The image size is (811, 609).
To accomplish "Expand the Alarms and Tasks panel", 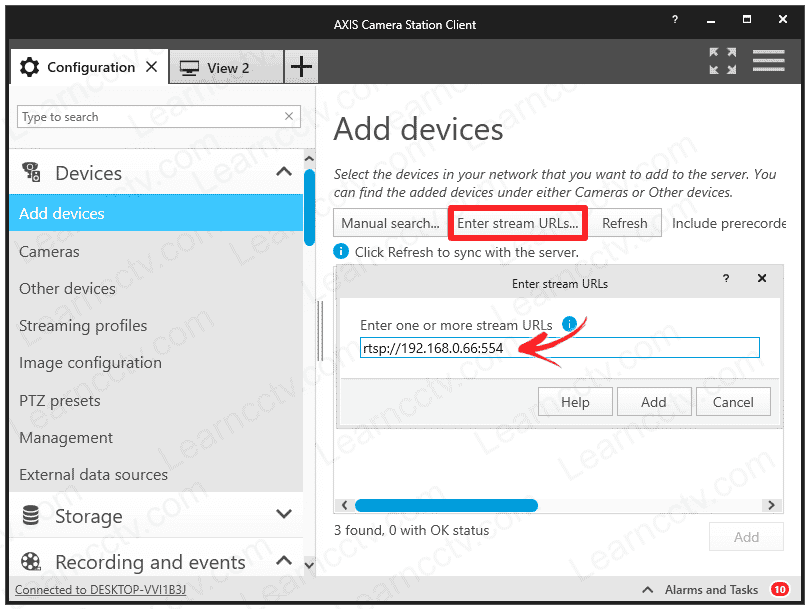I will (x=648, y=590).
